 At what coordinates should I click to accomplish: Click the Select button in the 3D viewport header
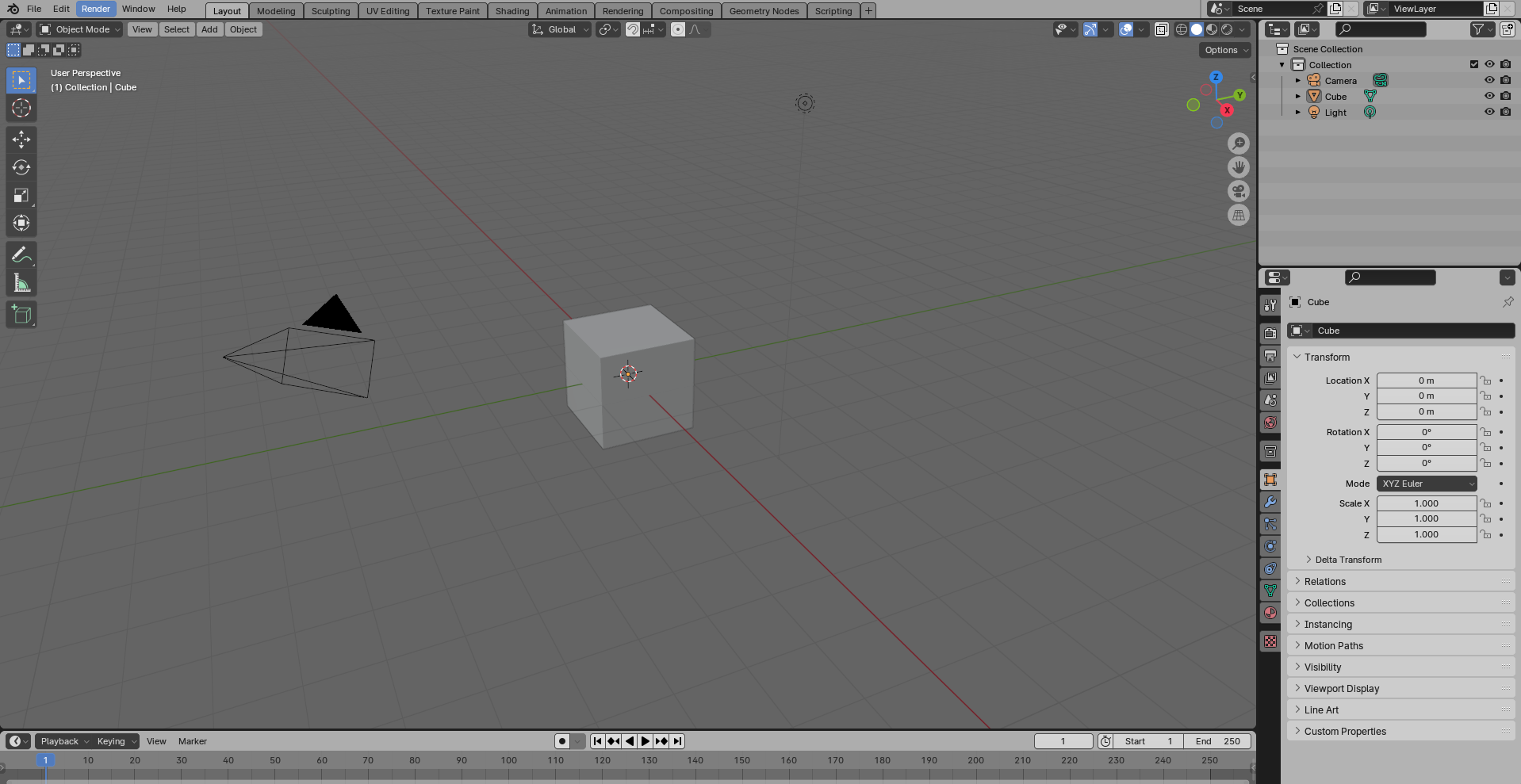coord(176,29)
